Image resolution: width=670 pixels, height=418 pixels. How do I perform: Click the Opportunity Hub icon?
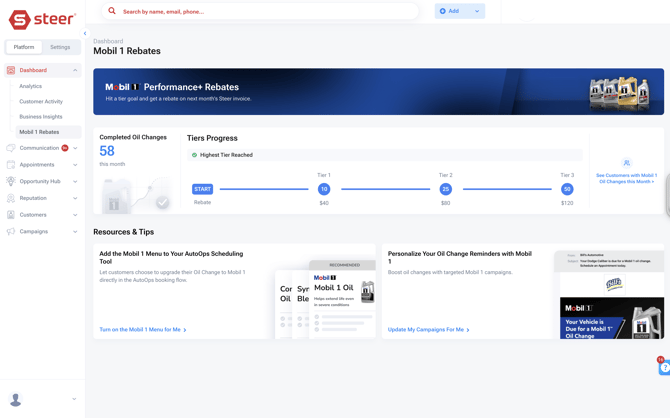11,182
